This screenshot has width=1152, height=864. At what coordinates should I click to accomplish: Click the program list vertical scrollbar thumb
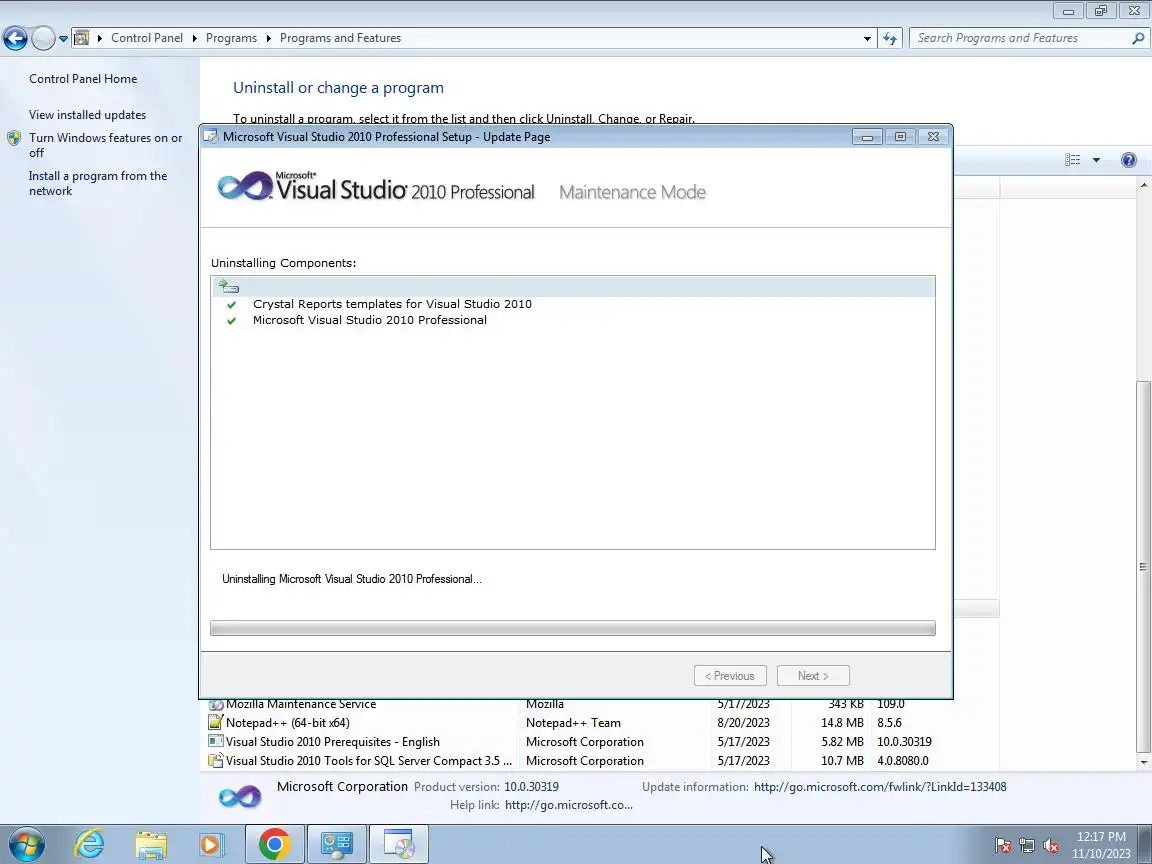[1143, 566]
